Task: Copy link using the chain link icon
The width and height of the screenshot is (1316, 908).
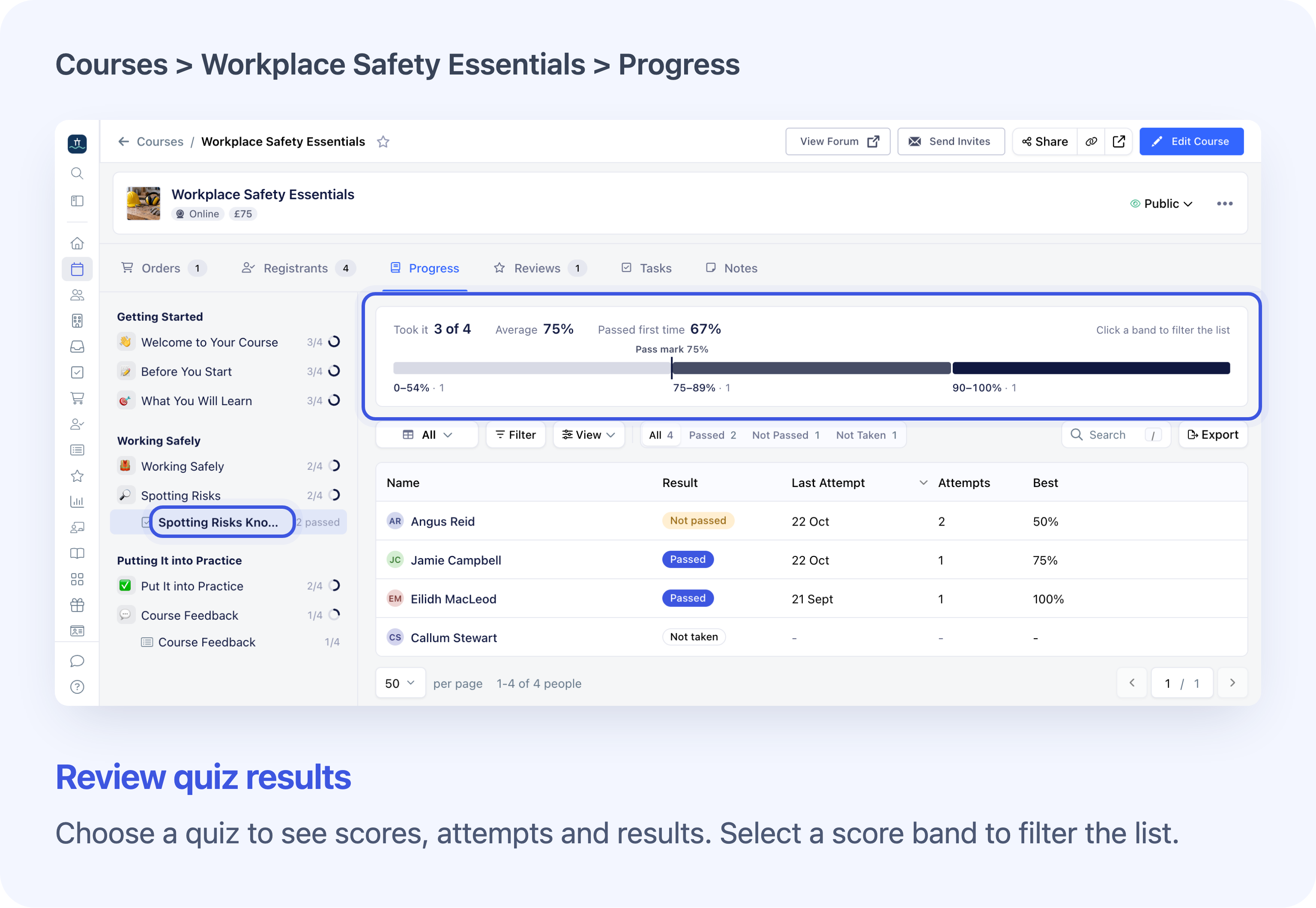Action: pos(1091,142)
